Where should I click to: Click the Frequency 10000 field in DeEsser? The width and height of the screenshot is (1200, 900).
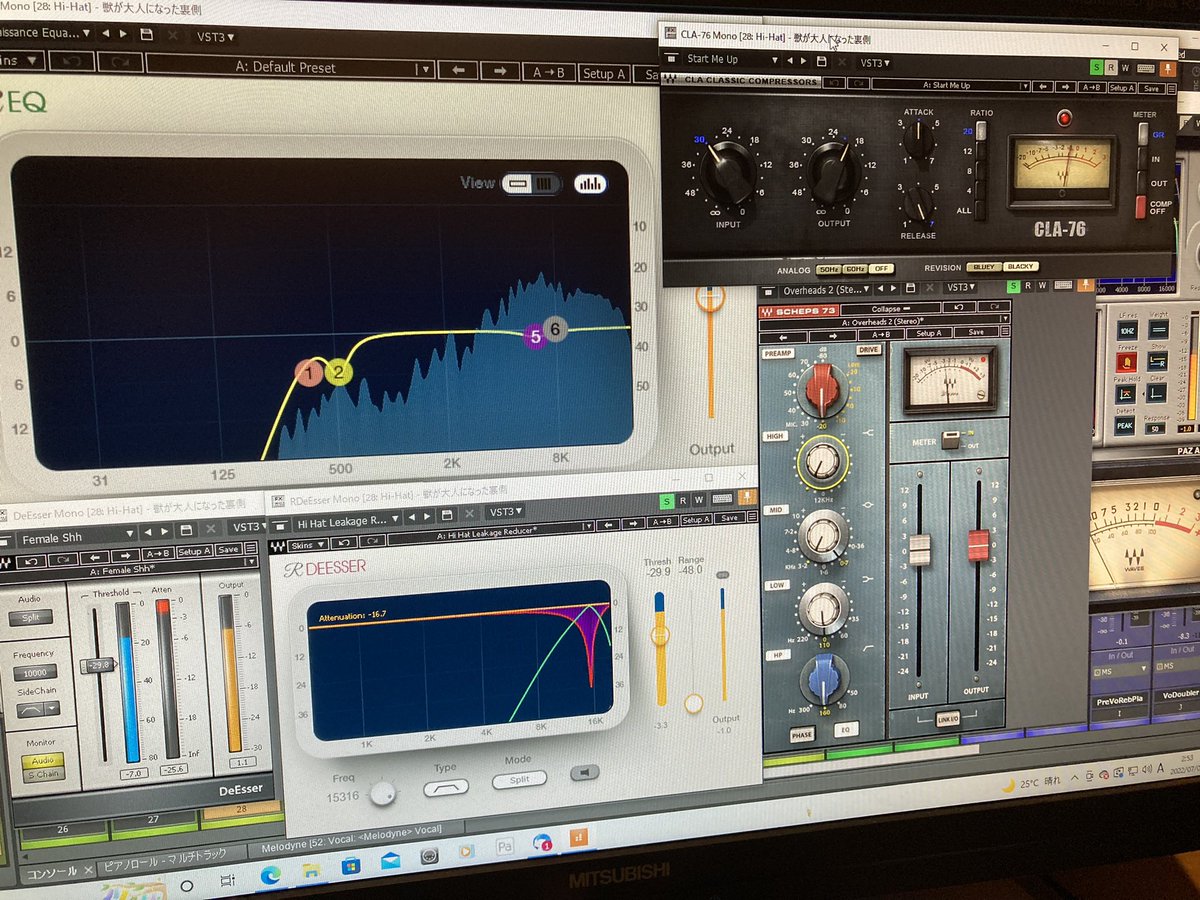pos(35,673)
